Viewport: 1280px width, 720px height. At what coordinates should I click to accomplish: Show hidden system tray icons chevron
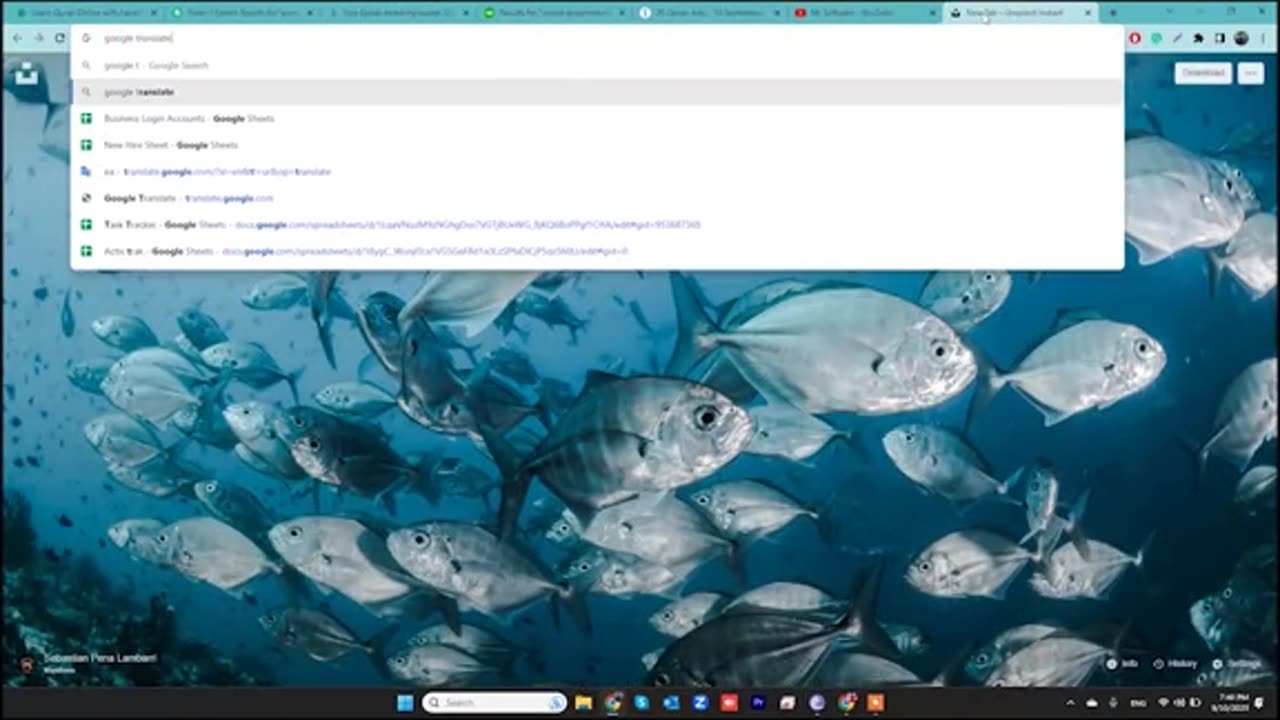pyautogui.click(x=1070, y=703)
